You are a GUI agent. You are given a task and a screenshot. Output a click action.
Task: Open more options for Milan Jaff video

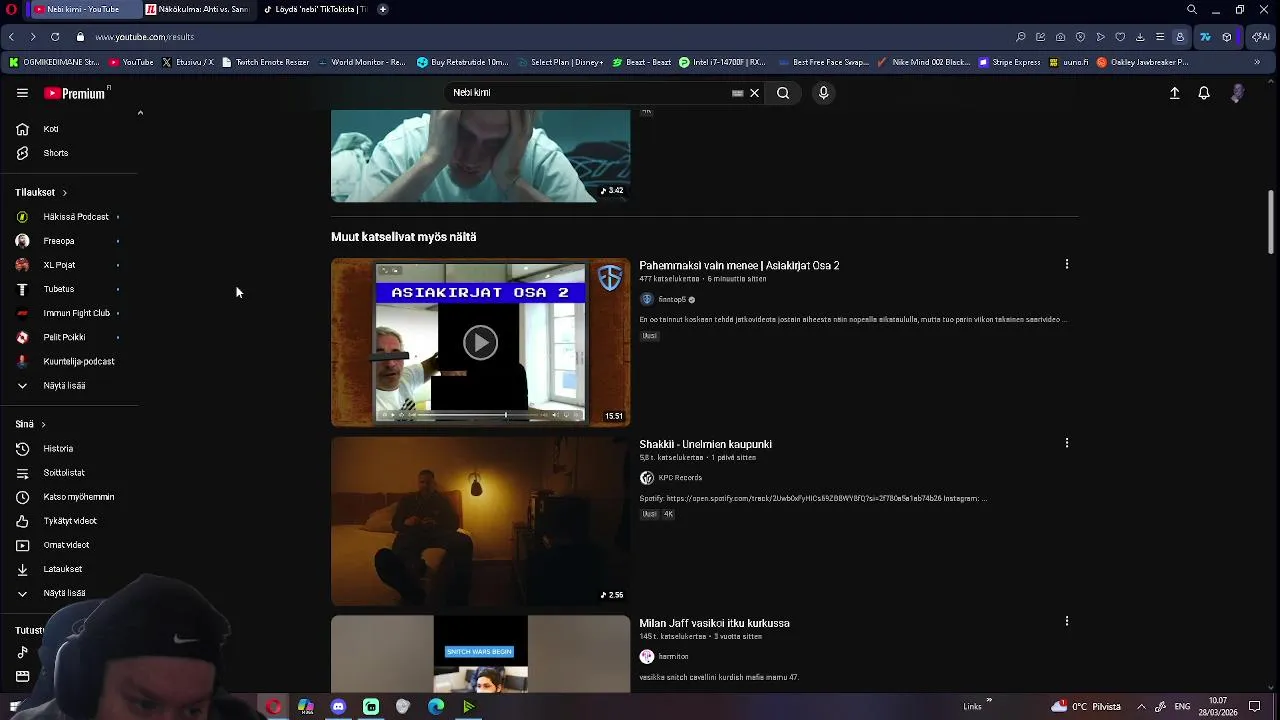1067,621
